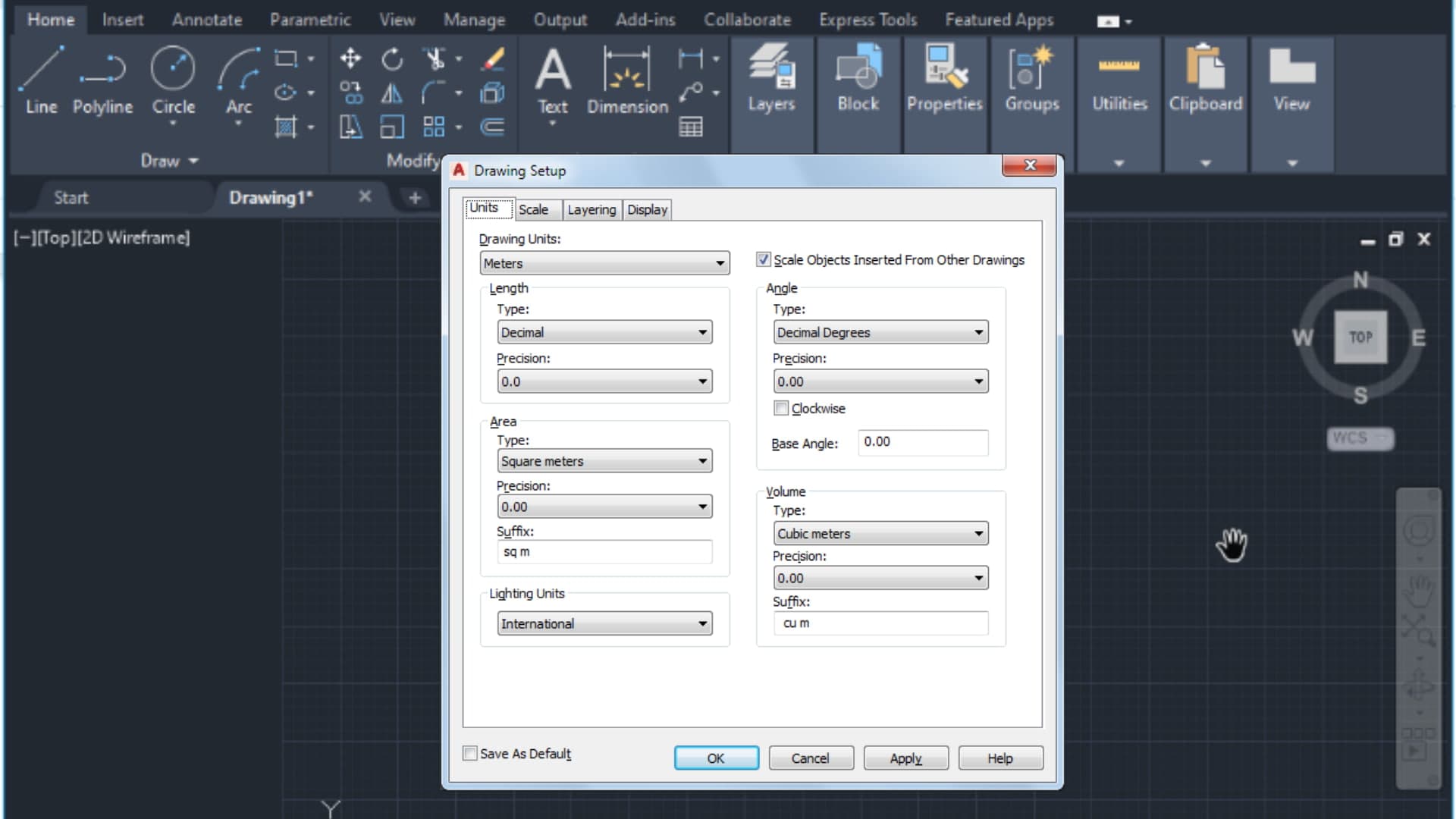Switch to the Scale tab
Screen dimensions: 1456x819
(x=537, y=209)
